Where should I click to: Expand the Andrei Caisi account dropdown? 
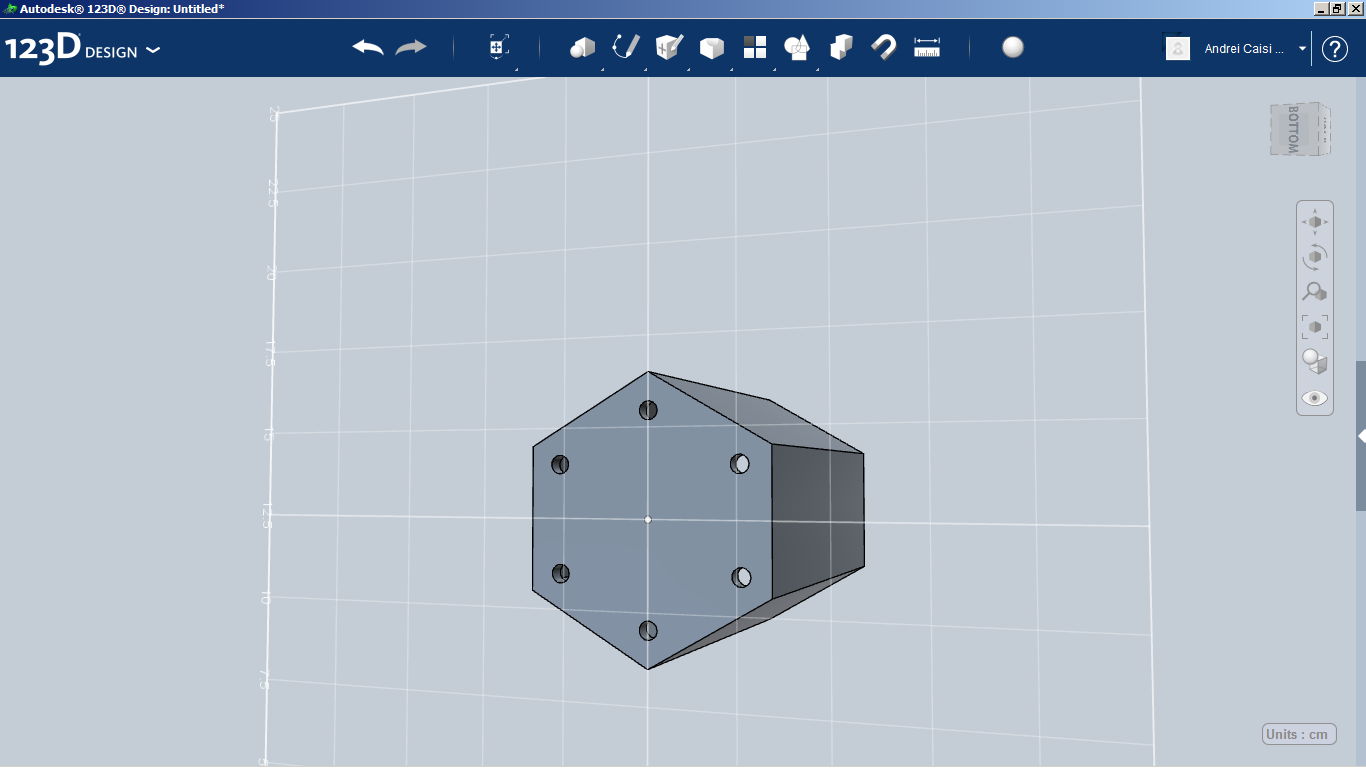(1302, 48)
